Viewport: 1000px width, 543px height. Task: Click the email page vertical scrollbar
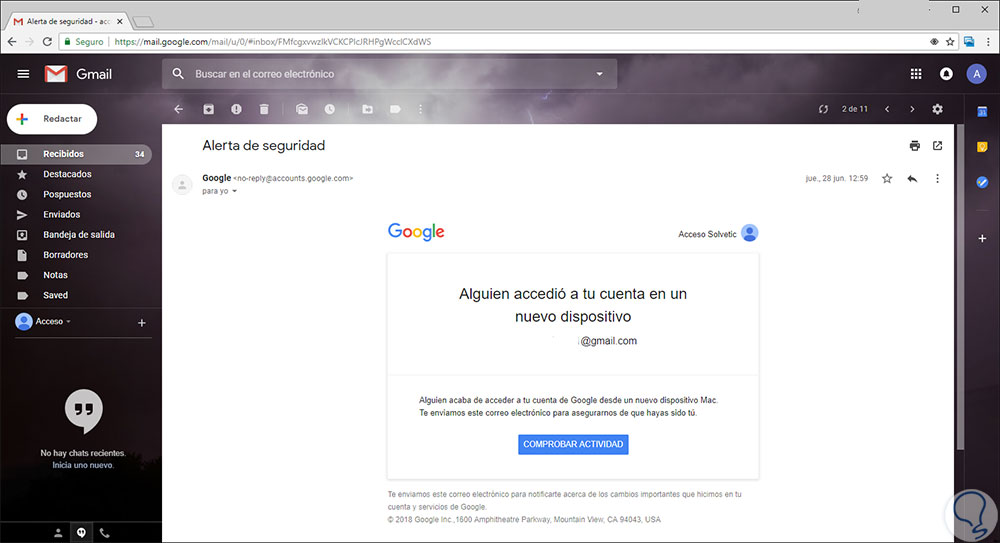pos(960,287)
